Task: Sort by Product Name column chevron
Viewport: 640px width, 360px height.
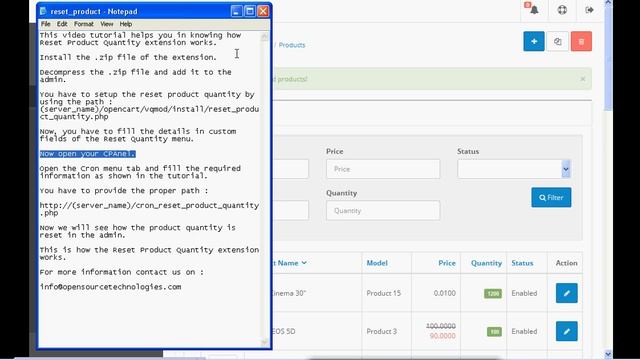Action: (x=304, y=263)
